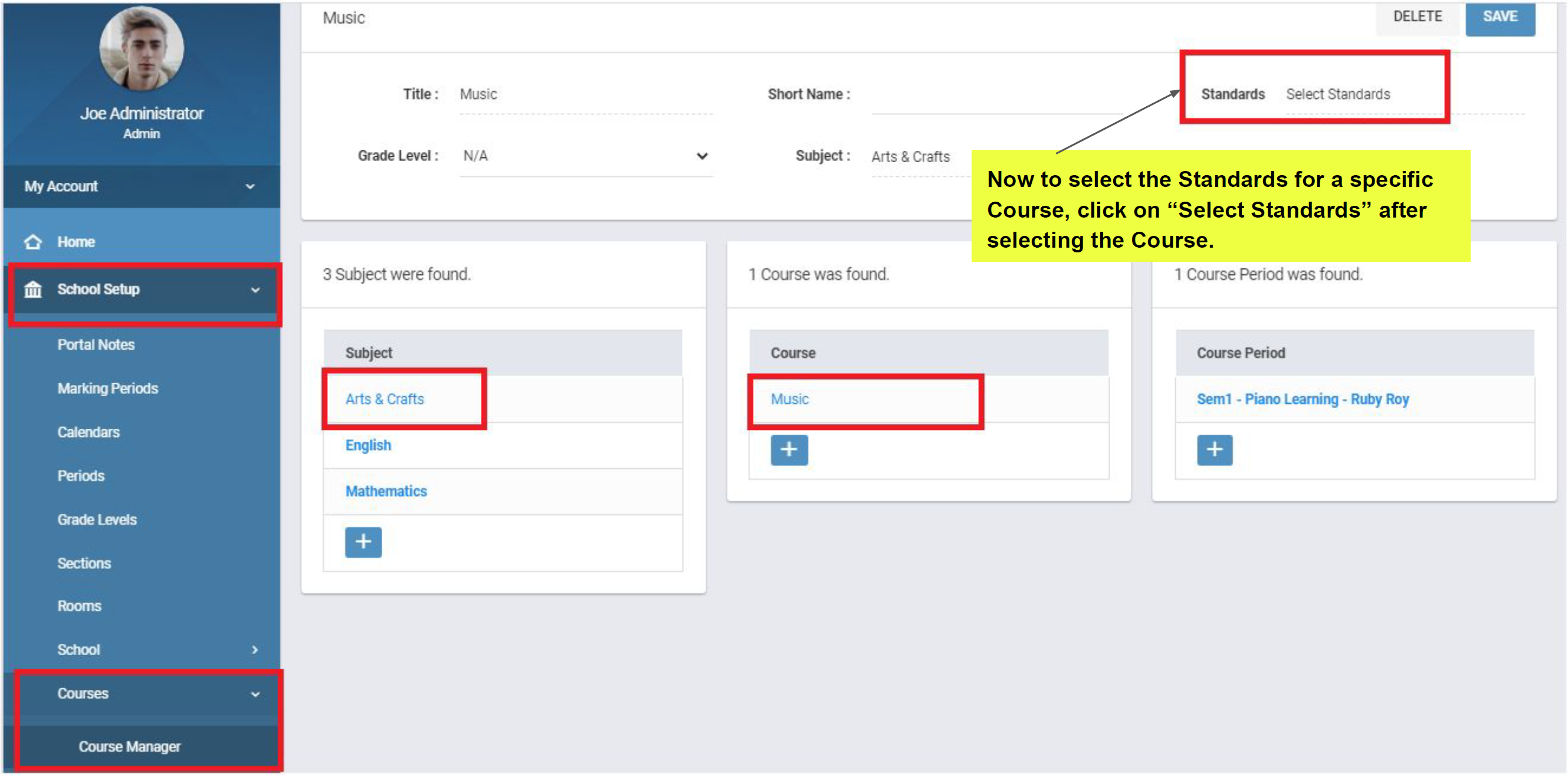Screen dimensions: 1568x776
Task: Click the Home house icon
Action: (33, 242)
